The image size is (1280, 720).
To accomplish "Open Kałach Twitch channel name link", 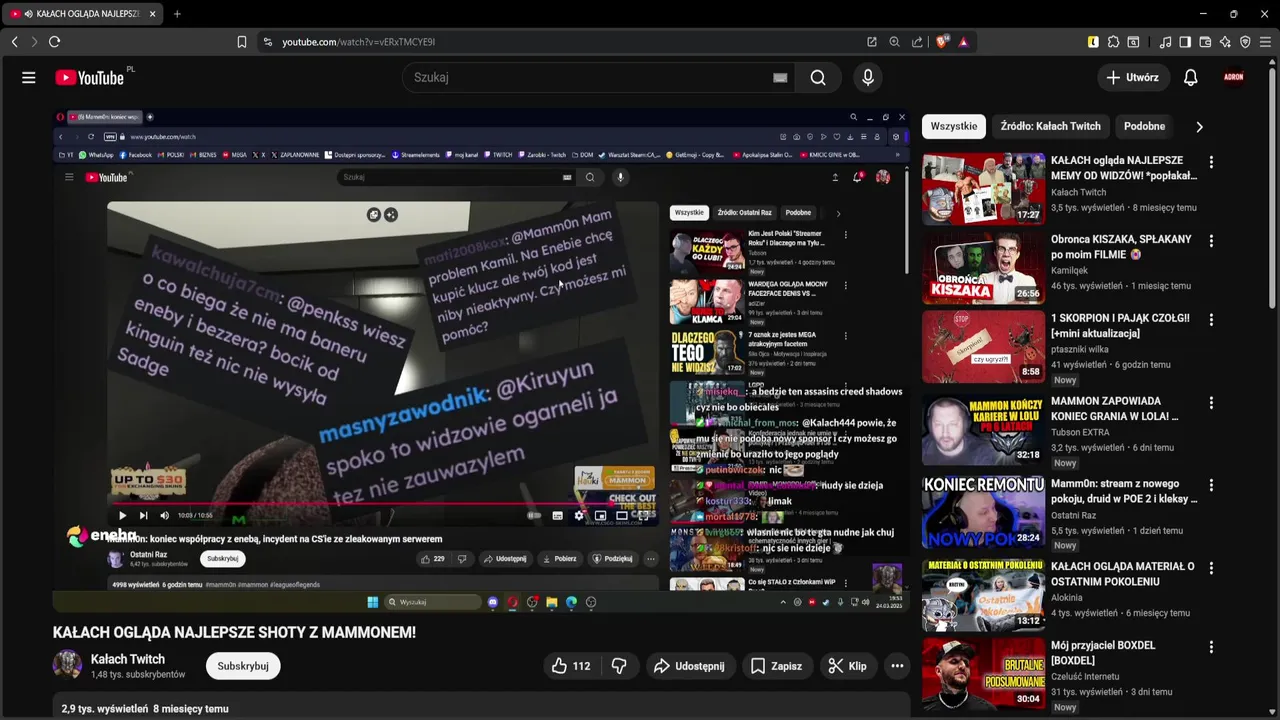I will 128,659.
